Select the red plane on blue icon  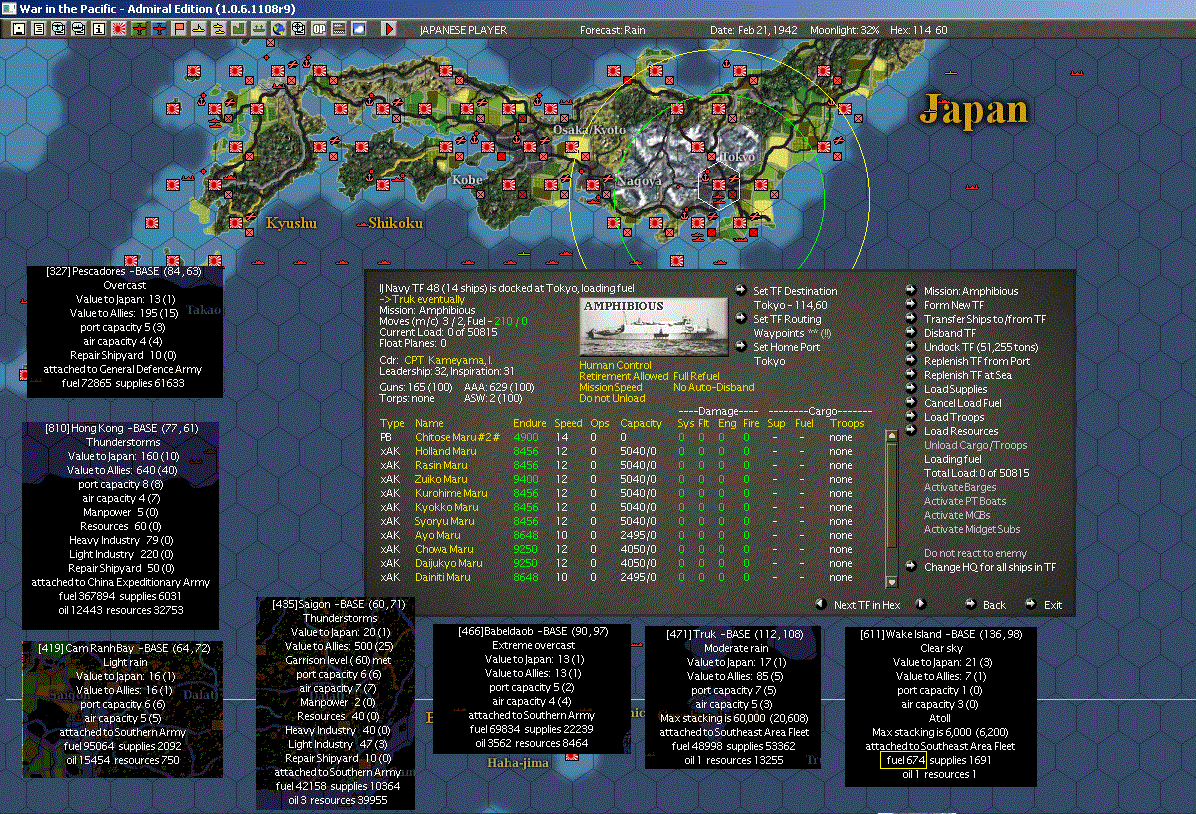159,29
